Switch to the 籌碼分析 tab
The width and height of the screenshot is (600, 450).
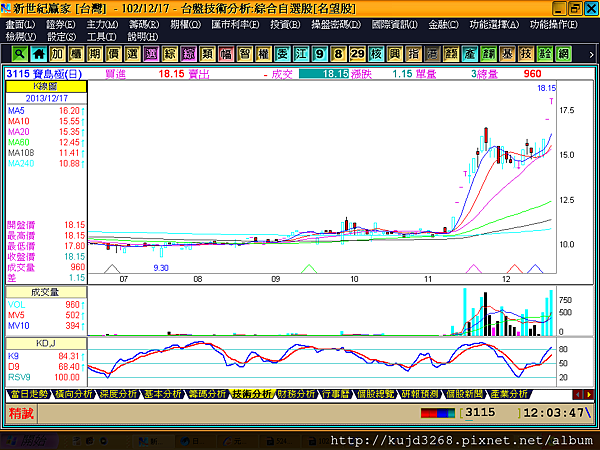pos(208,394)
